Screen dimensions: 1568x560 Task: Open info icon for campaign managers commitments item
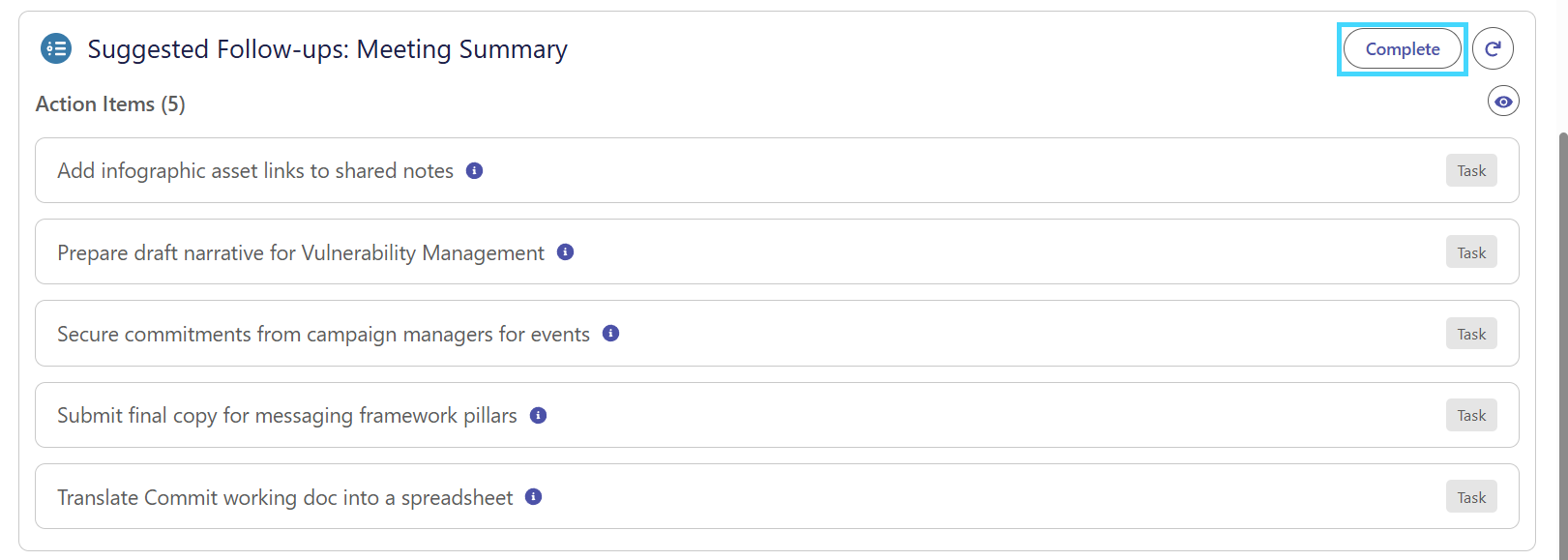click(x=610, y=333)
